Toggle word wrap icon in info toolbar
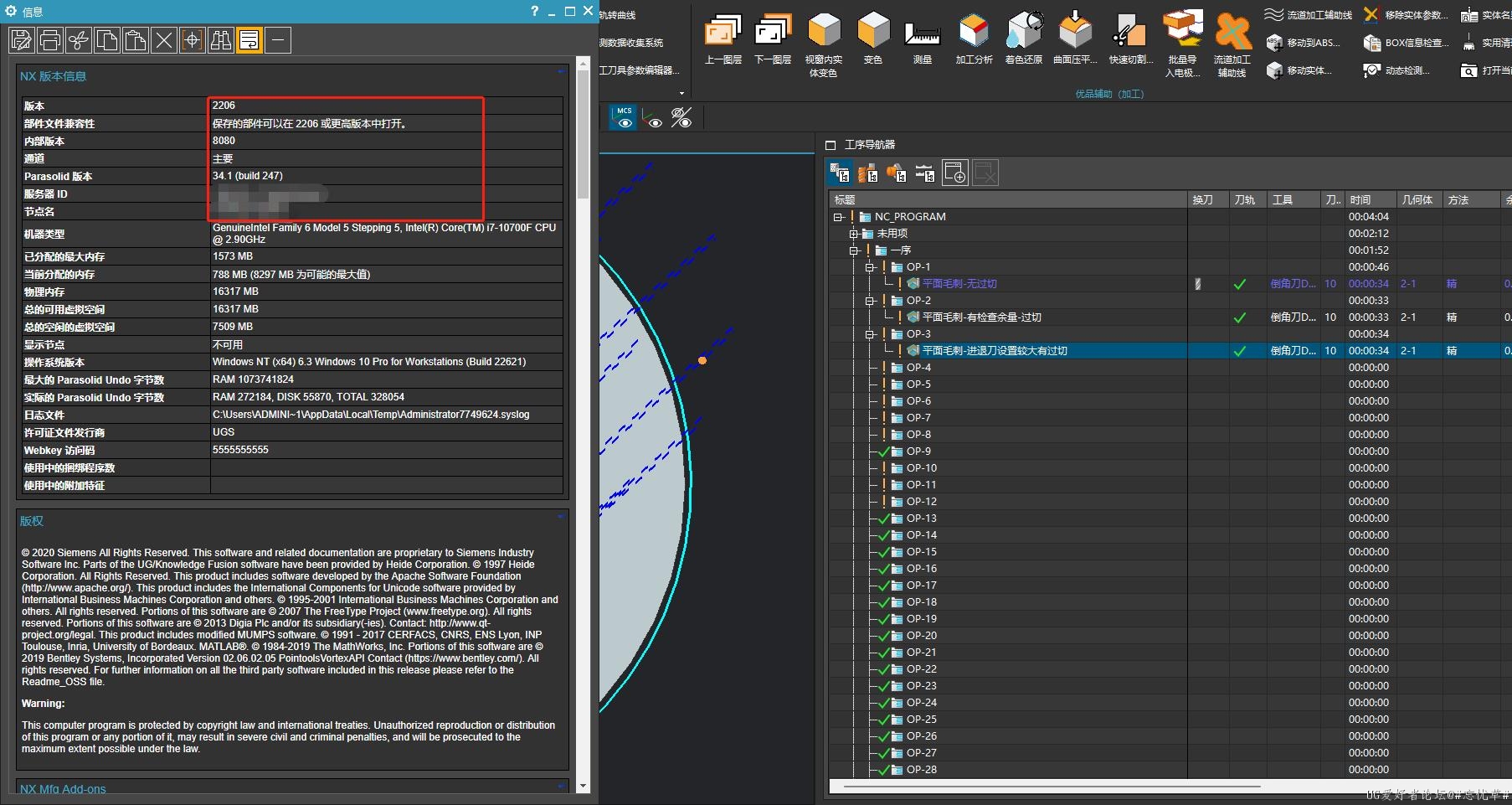 point(249,40)
